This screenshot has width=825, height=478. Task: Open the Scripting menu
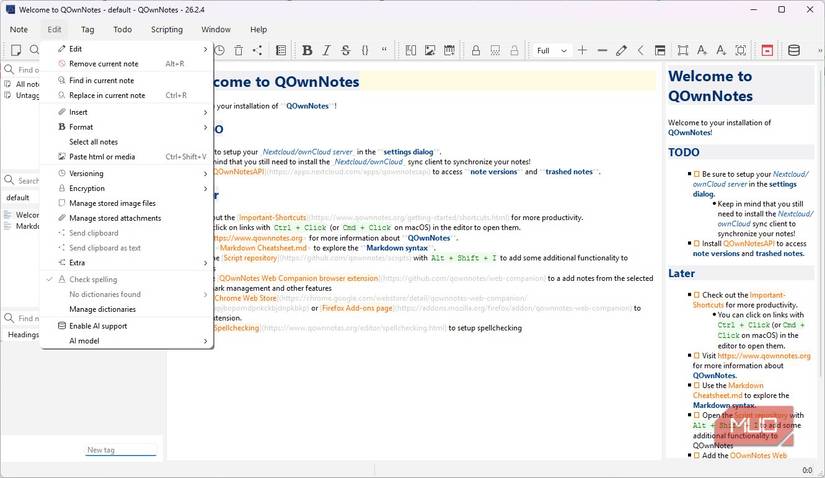(167, 29)
